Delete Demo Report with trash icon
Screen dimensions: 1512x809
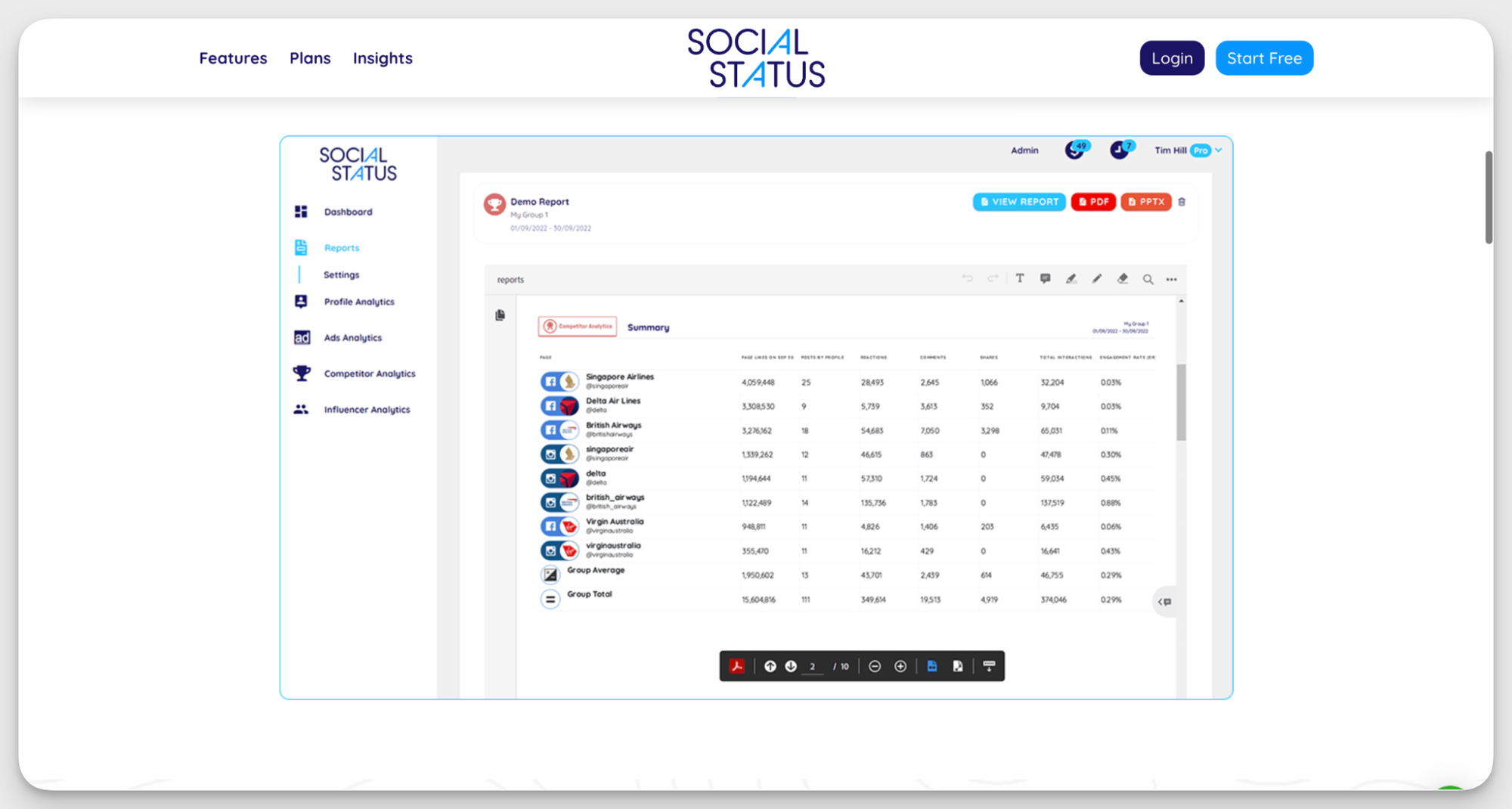[x=1182, y=202]
